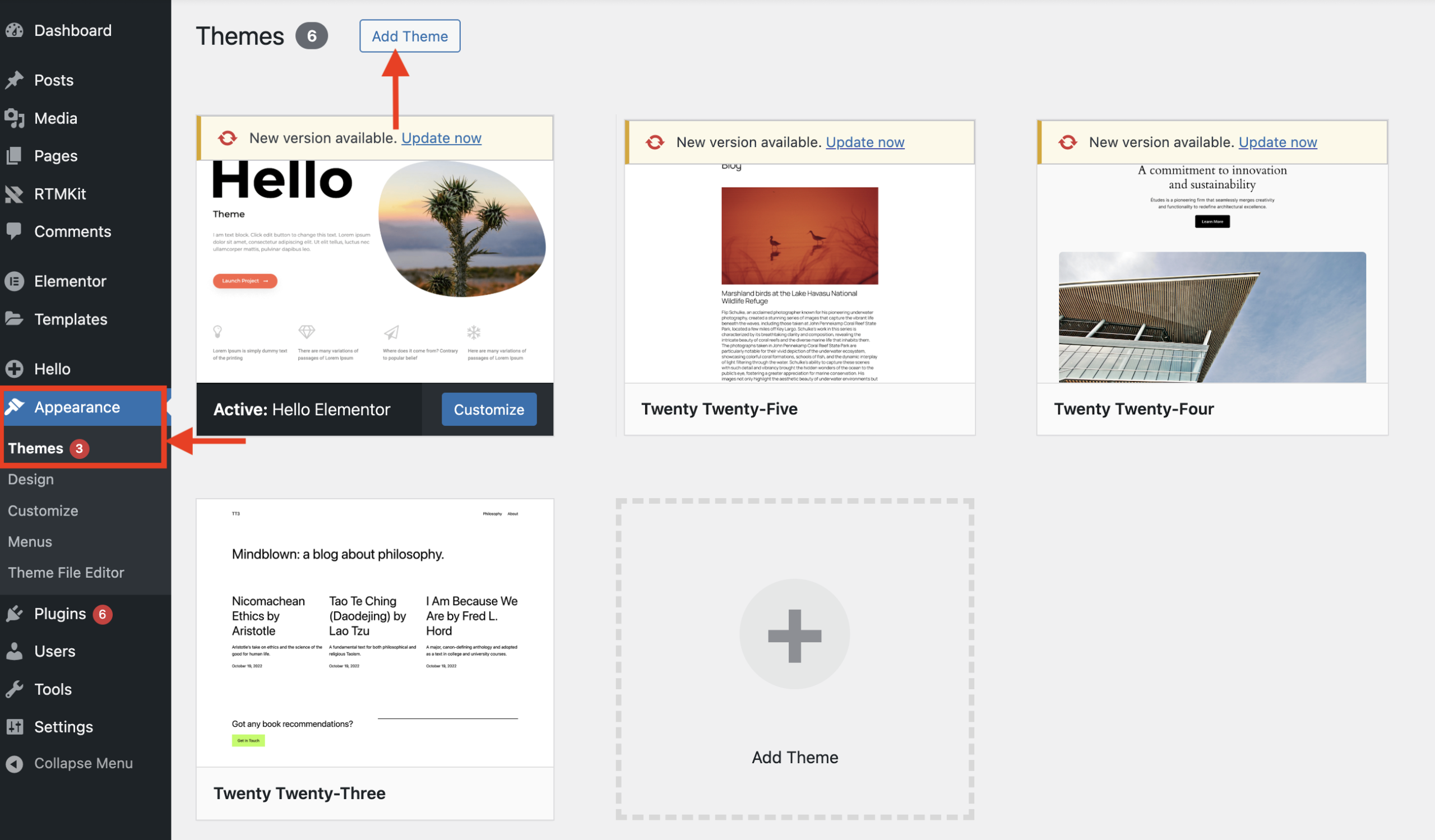Screen dimensions: 1435x840
Task: Go to Menus under Appearance
Action: click(30, 541)
